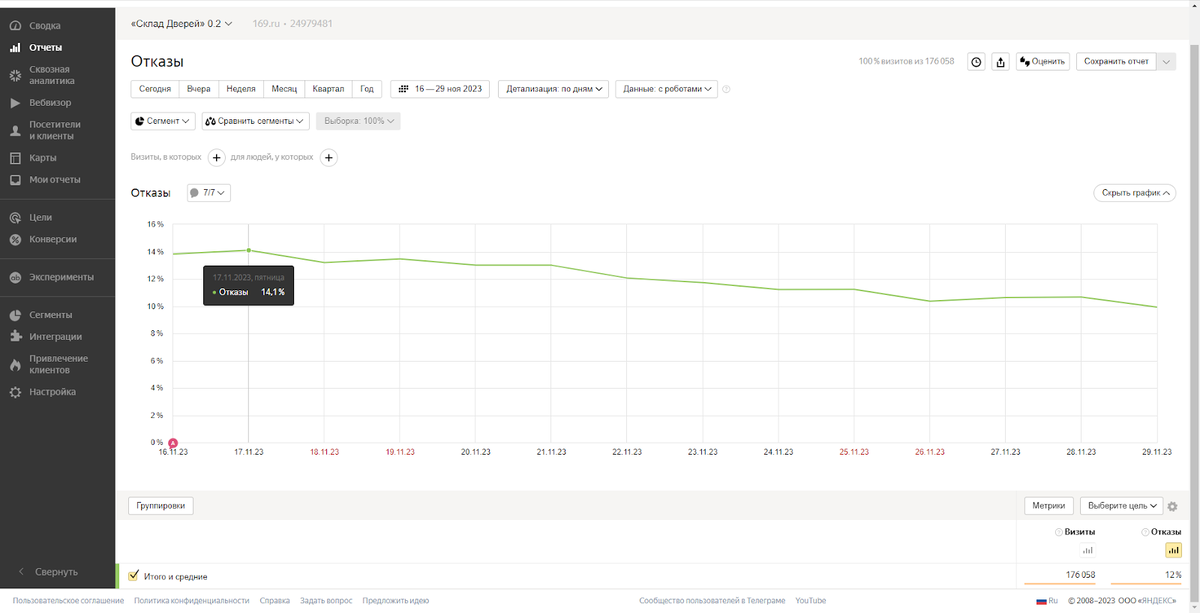Screen dimensions: 1200x613
Task: Select the Месяц period
Action: [284, 89]
